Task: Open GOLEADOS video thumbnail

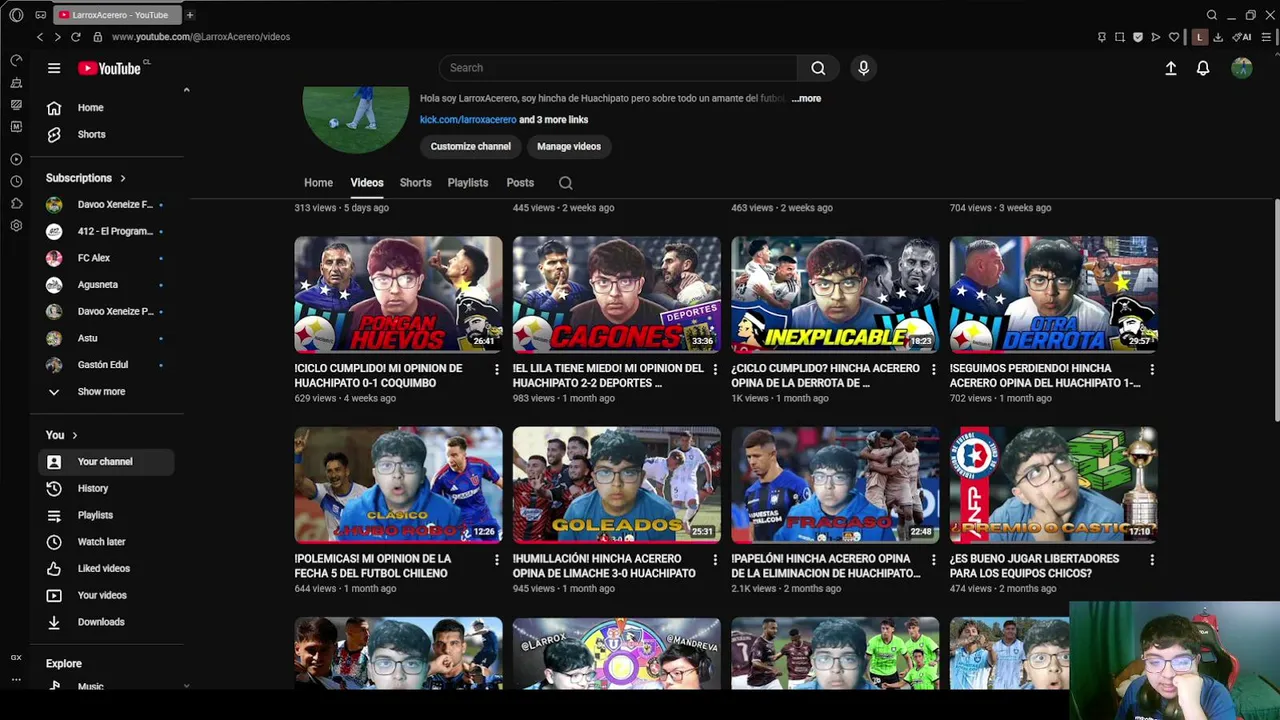Action: click(x=617, y=485)
